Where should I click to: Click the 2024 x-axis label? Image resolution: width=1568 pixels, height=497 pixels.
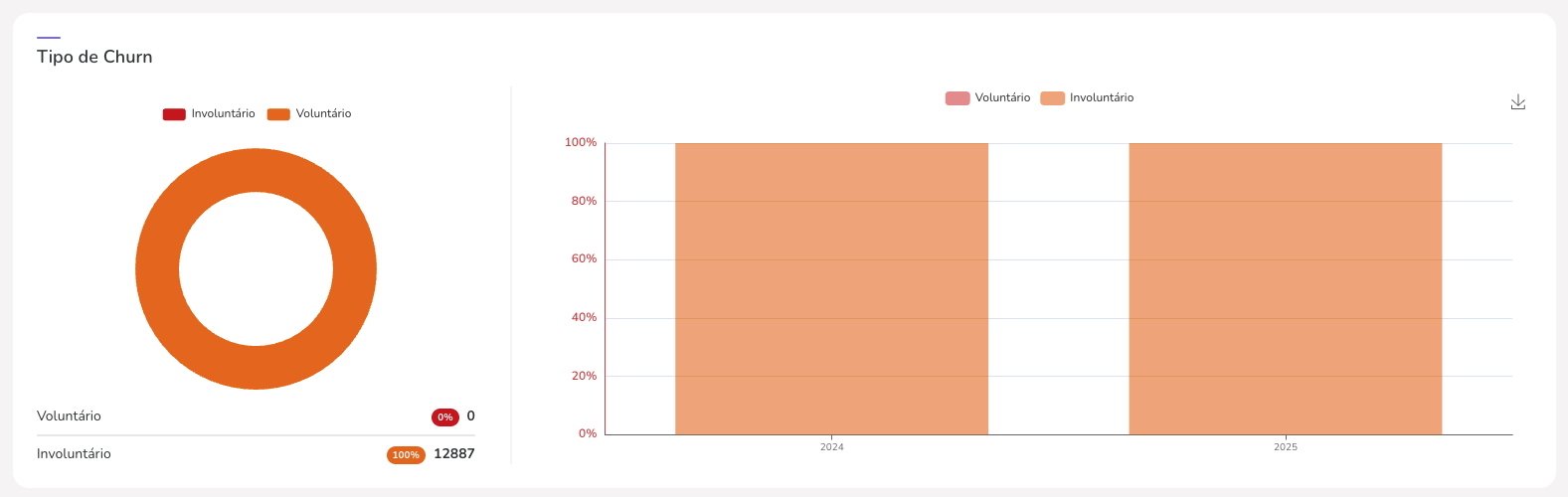(x=831, y=447)
